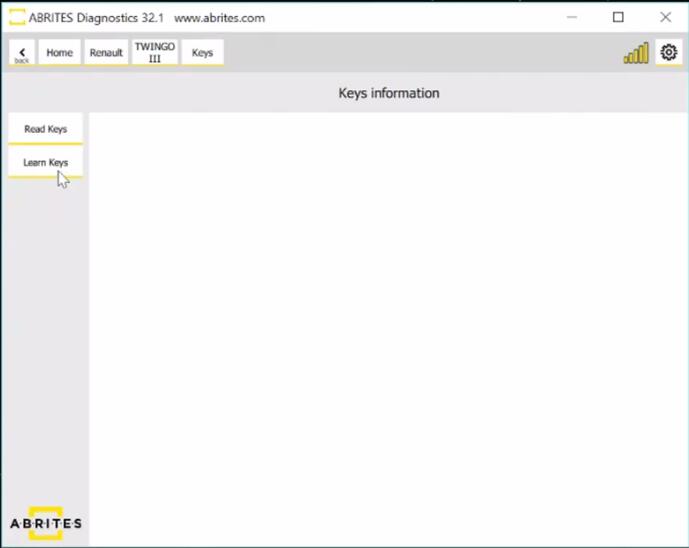Open the settings gear icon

[x=668, y=52]
